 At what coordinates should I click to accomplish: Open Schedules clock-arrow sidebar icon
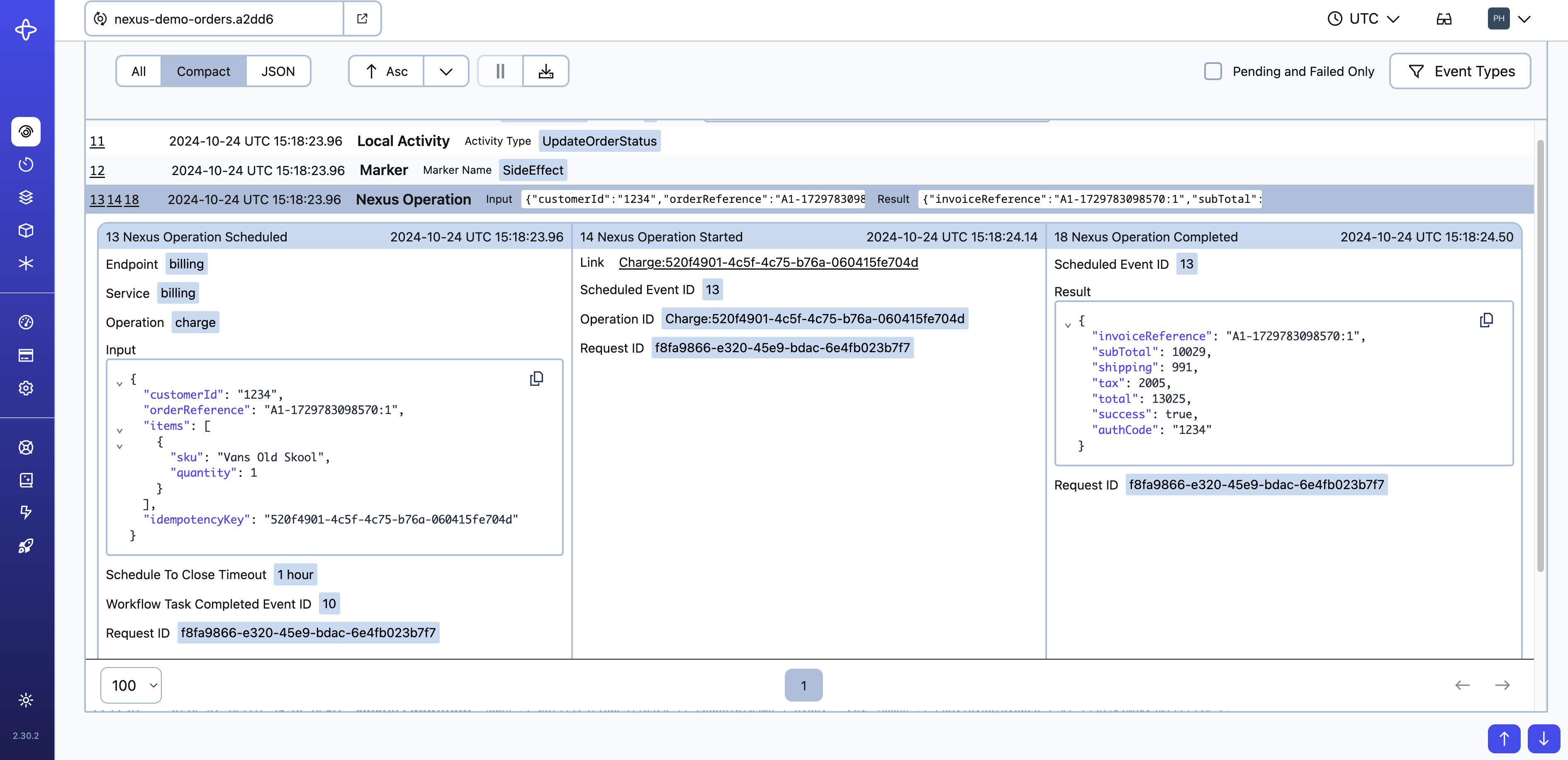point(26,164)
